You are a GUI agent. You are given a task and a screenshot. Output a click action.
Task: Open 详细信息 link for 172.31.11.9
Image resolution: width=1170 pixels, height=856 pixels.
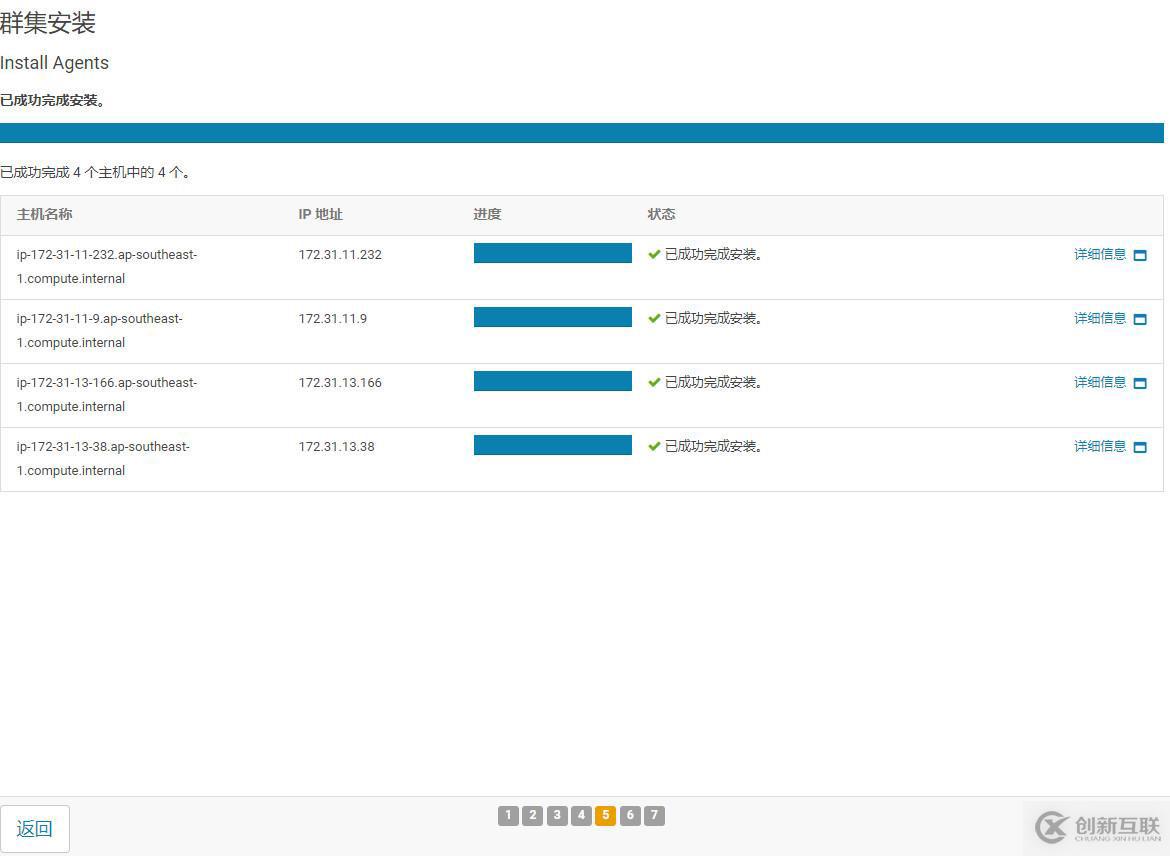(1100, 319)
